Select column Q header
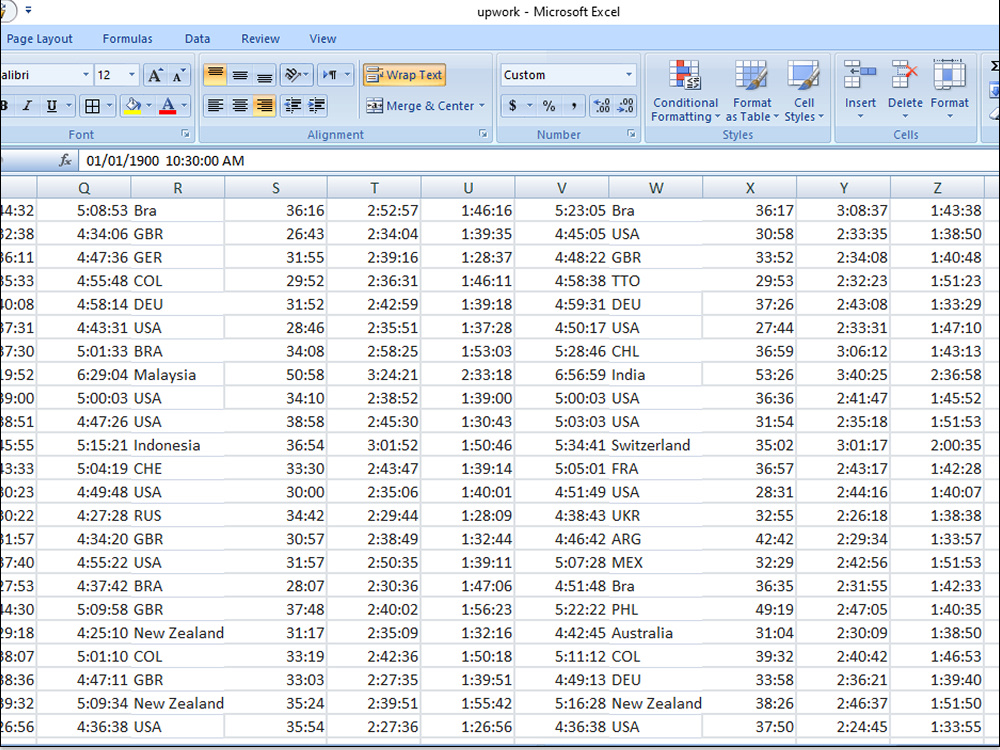The height and width of the screenshot is (750, 1000). tap(84, 188)
